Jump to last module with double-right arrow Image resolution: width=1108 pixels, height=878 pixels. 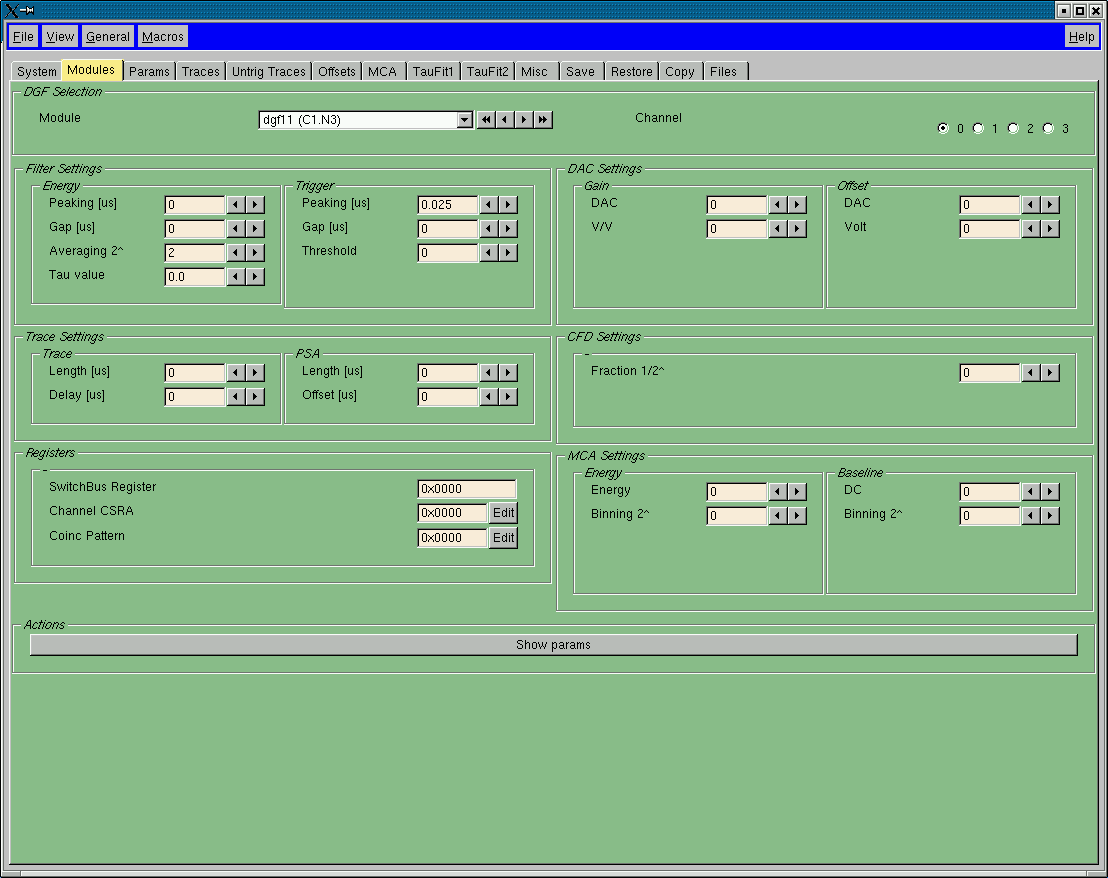543,119
